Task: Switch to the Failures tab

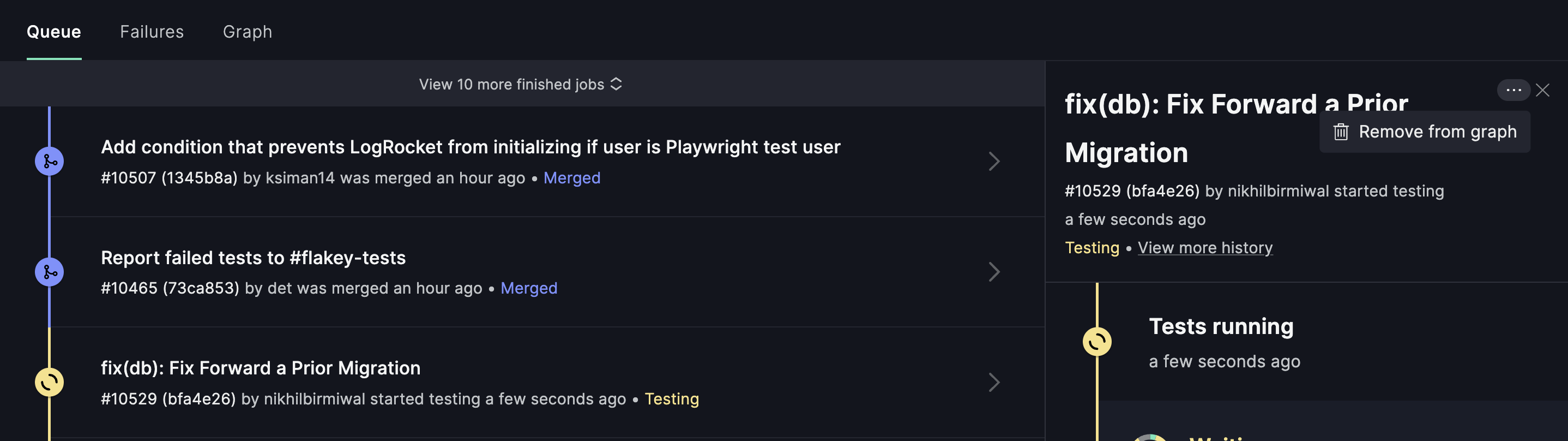Action: (x=152, y=32)
